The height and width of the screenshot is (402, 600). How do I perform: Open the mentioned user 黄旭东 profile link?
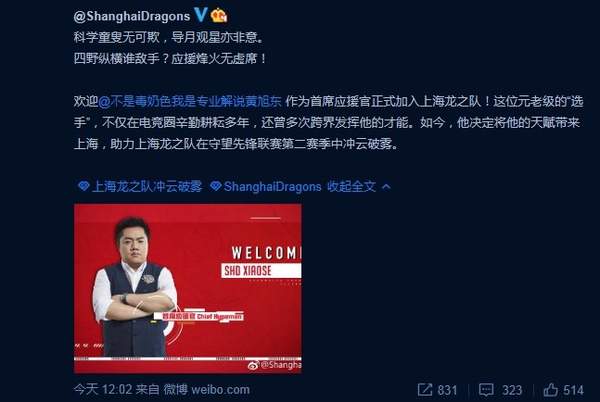point(190,101)
